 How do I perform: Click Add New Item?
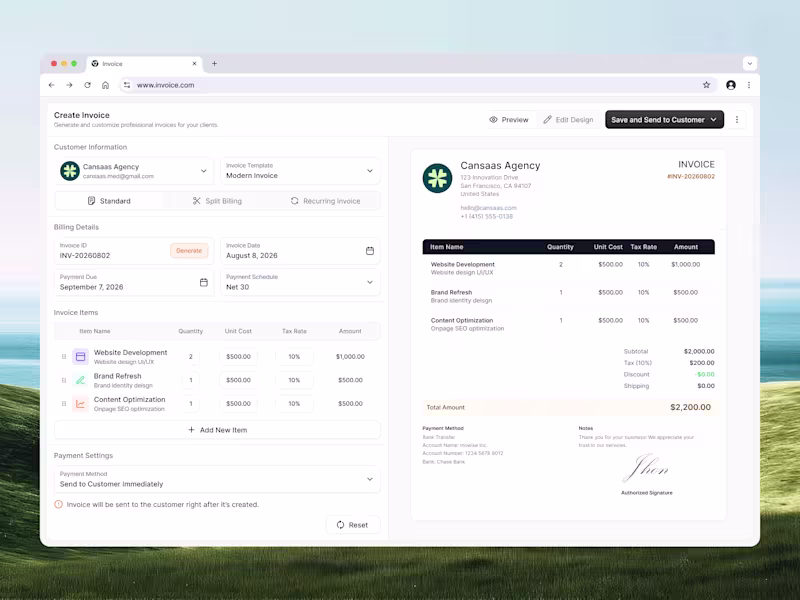point(217,430)
